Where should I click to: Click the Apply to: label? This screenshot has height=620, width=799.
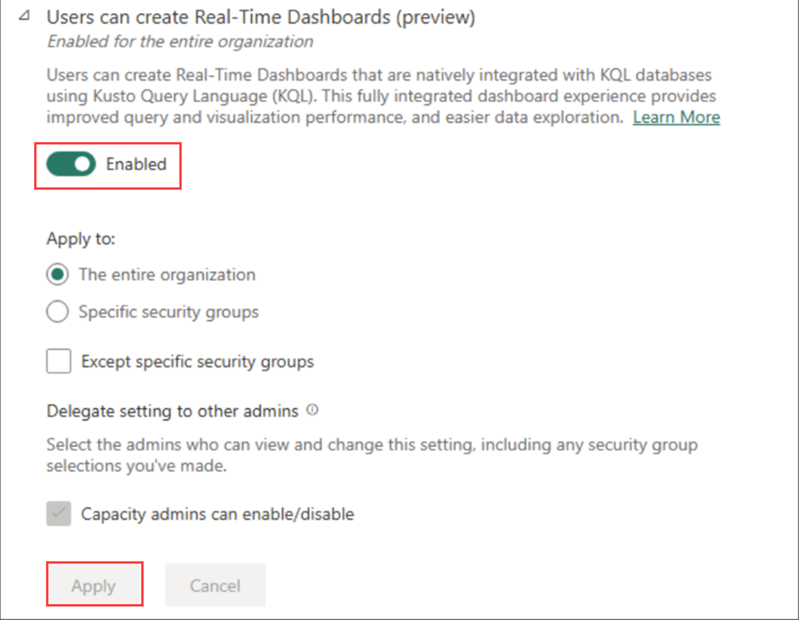click(81, 238)
